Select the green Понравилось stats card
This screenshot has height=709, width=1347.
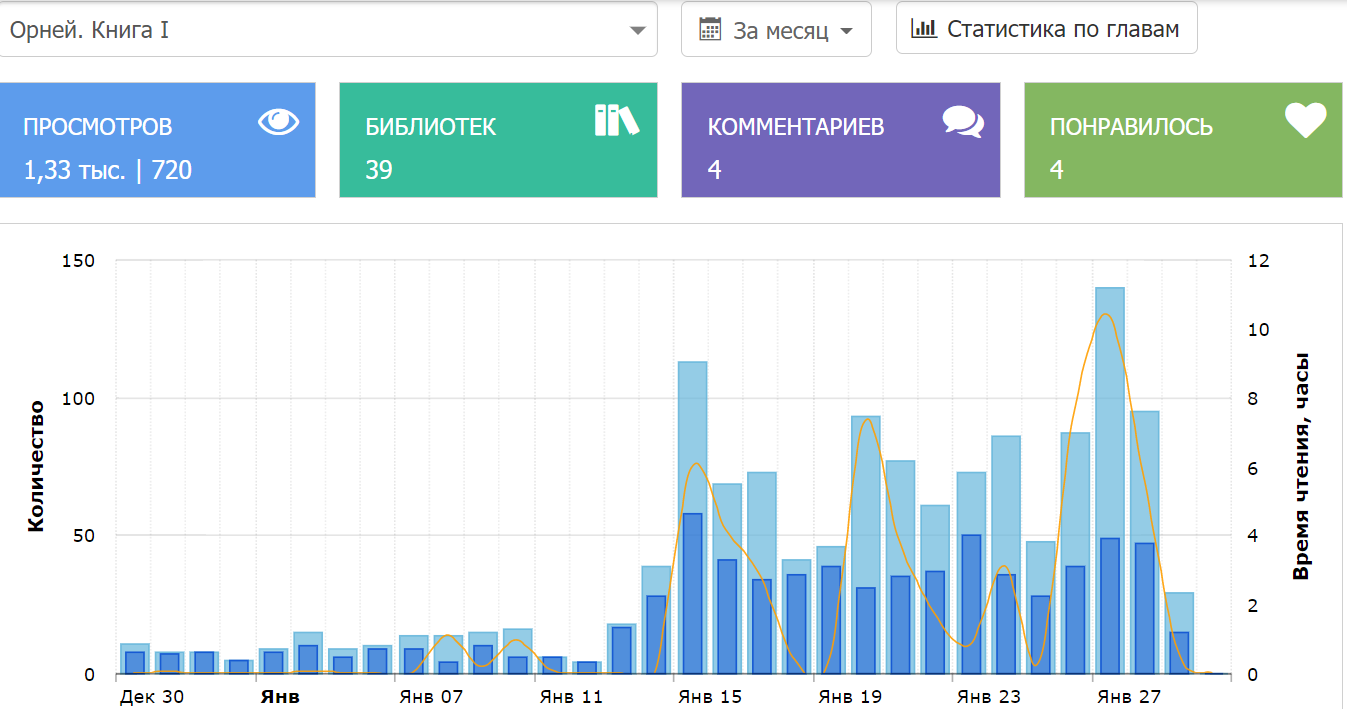tap(1182, 140)
